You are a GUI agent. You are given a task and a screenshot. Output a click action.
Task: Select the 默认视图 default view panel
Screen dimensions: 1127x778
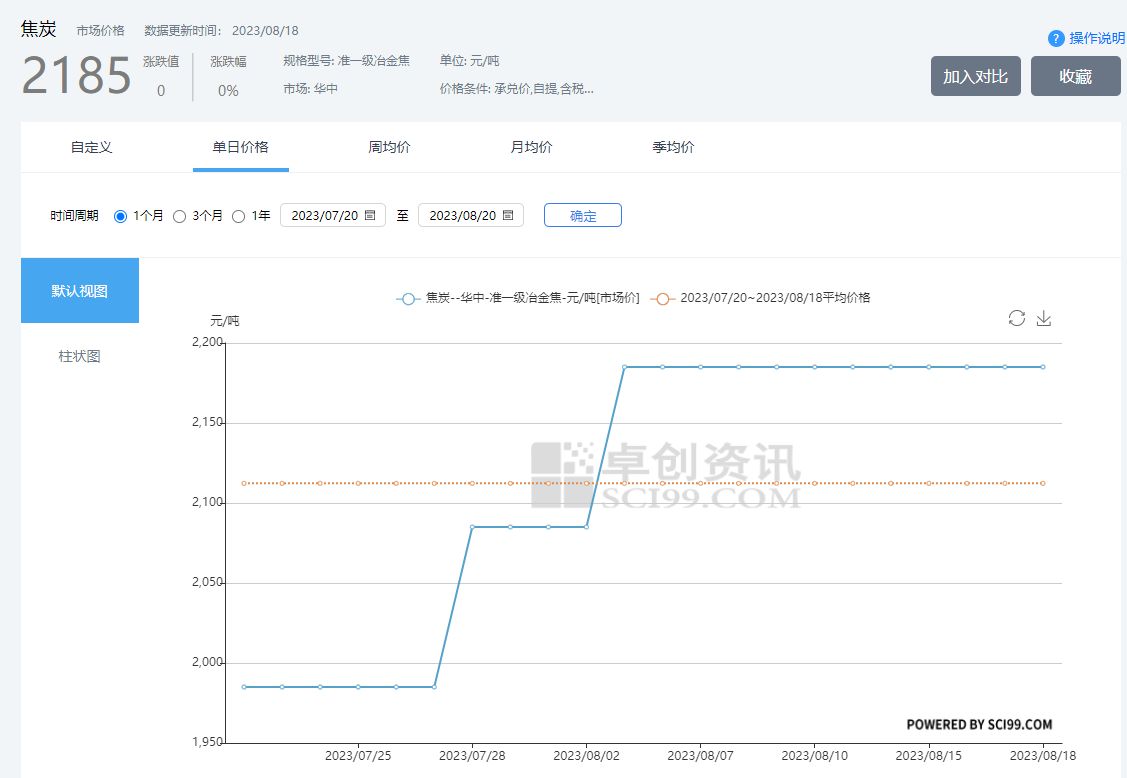coord(80,290)
